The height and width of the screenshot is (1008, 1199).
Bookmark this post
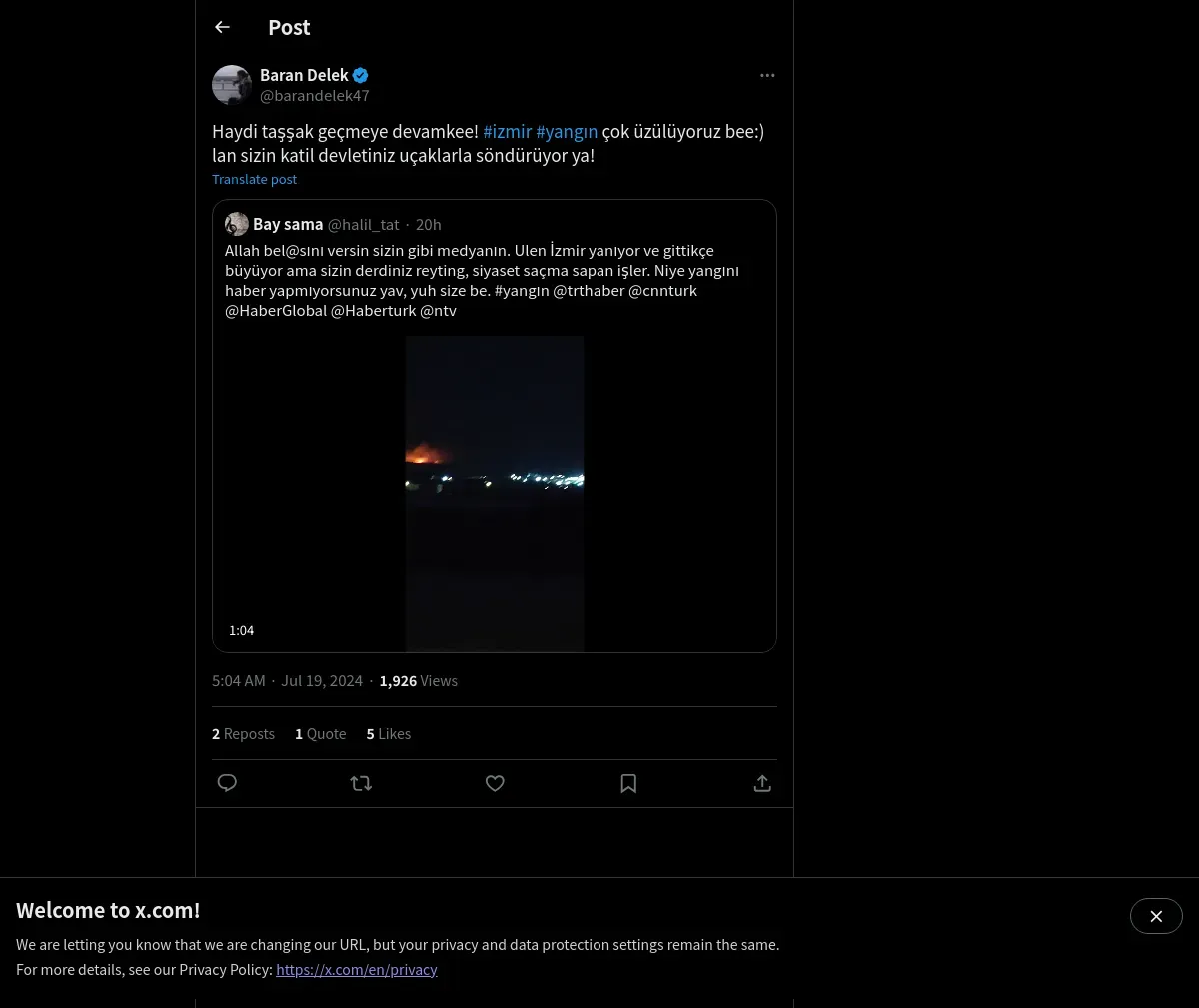point(628,783)
